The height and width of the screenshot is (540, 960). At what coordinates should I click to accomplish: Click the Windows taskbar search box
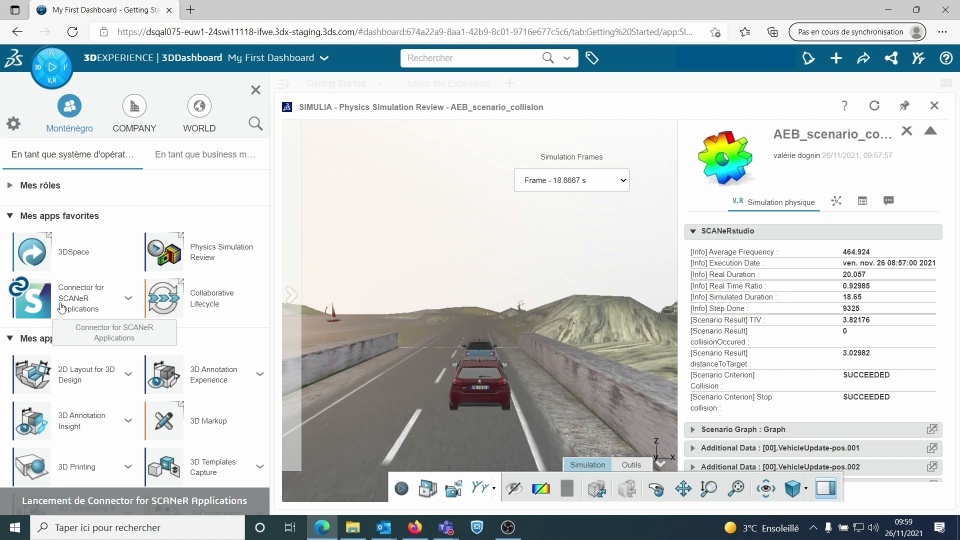coord(138,527)
